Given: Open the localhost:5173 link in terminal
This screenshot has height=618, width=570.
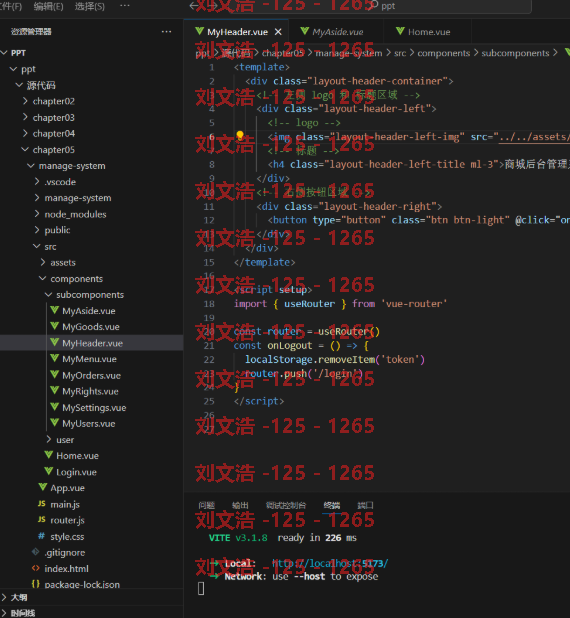Looking at the screenshot, I should click(330, 563).
